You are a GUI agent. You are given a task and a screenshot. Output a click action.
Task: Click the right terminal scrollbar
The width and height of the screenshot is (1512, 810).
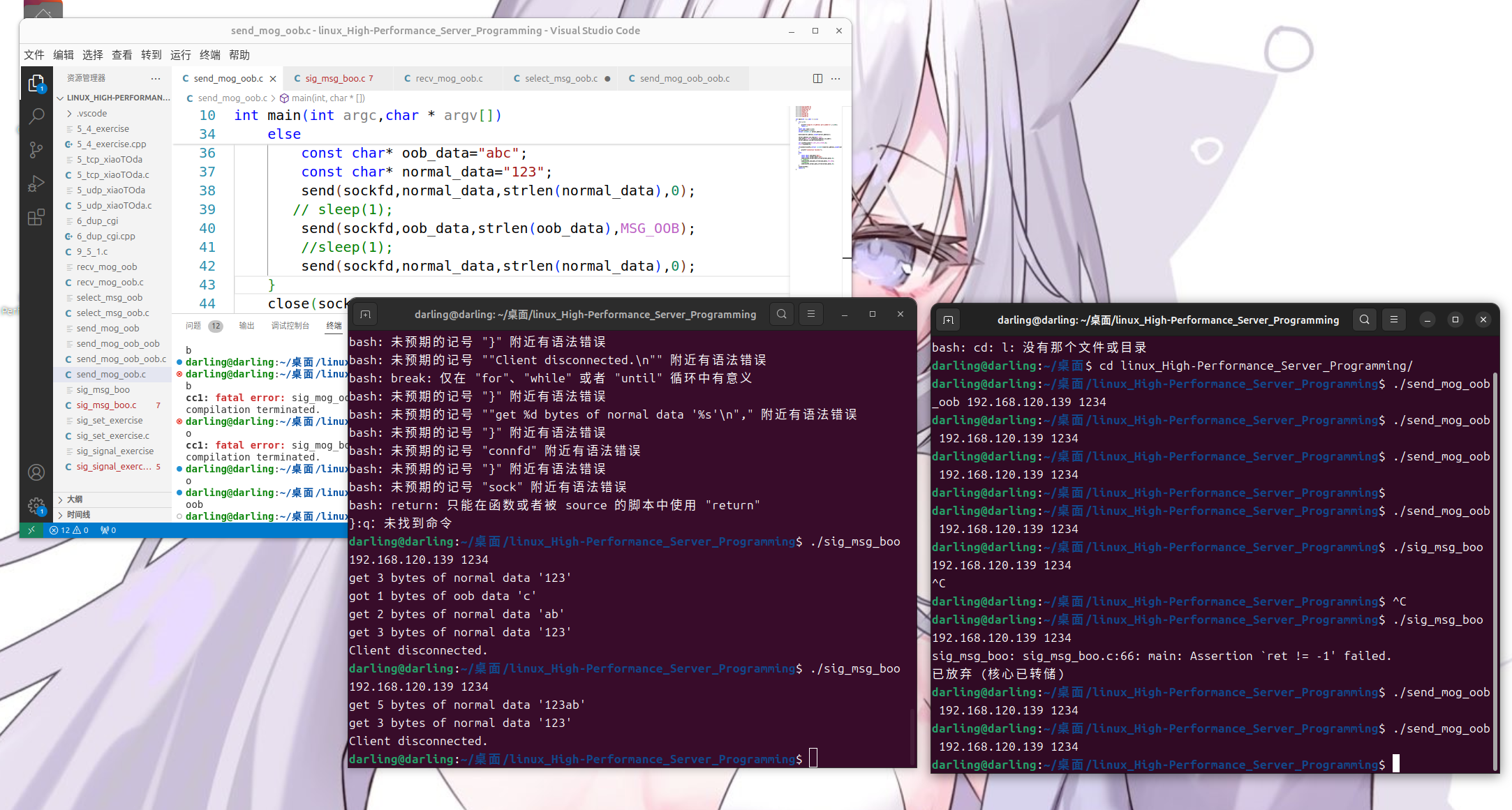point(1495,572)
